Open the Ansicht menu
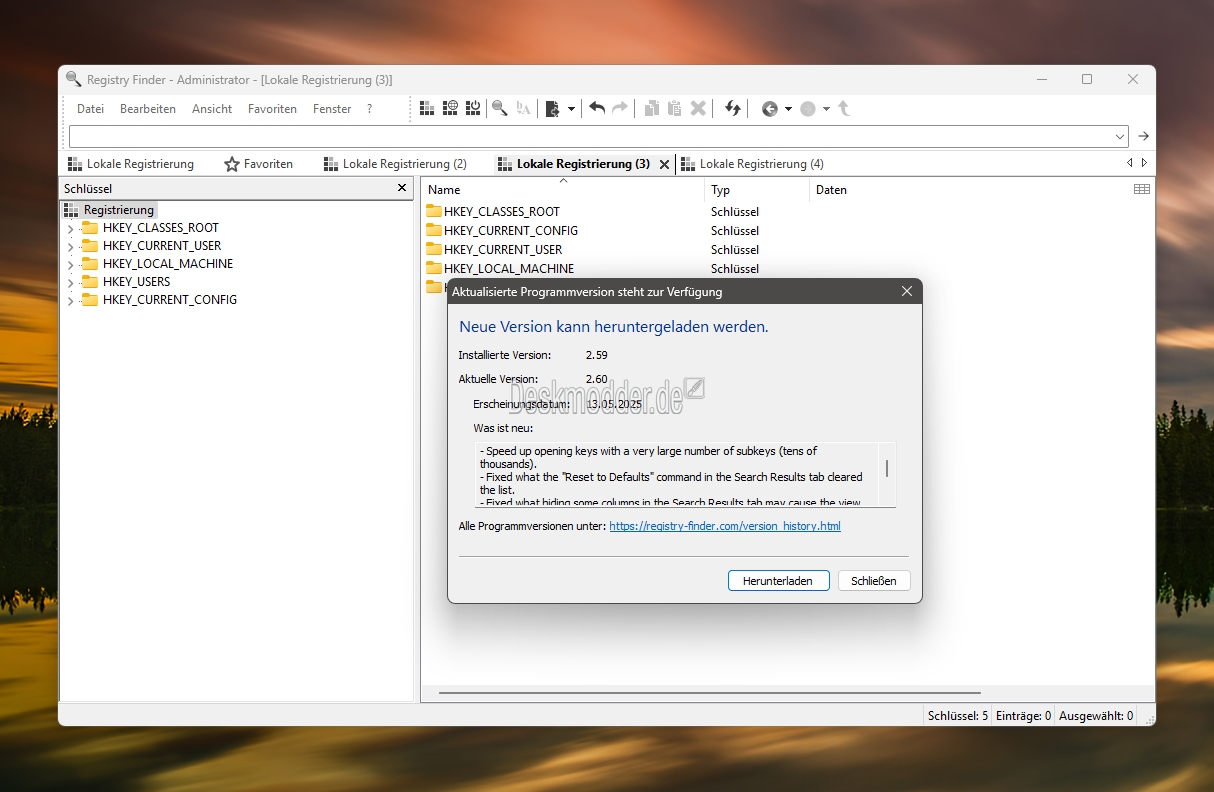Viewport: 1214px width, 792px height. click(x=212, y=109)
